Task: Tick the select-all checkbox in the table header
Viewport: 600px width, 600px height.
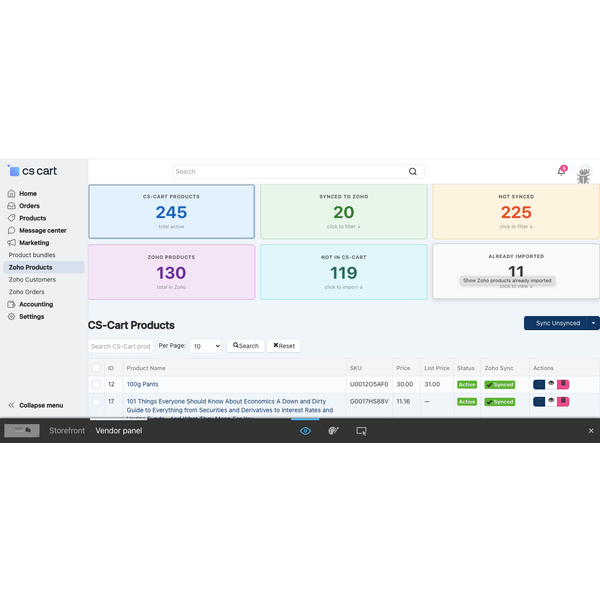Action: tap(96, 368)
